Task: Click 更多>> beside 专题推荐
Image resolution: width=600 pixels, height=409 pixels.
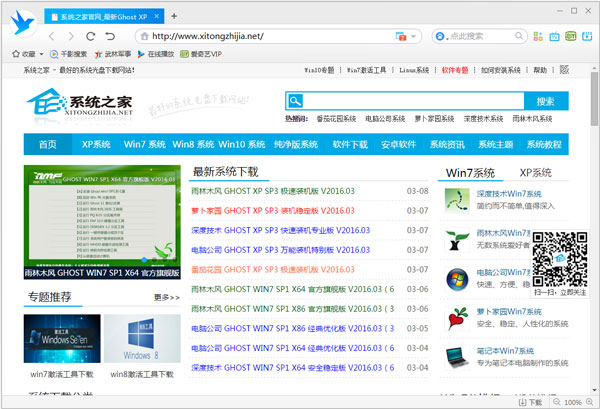Action: [167, 297]
